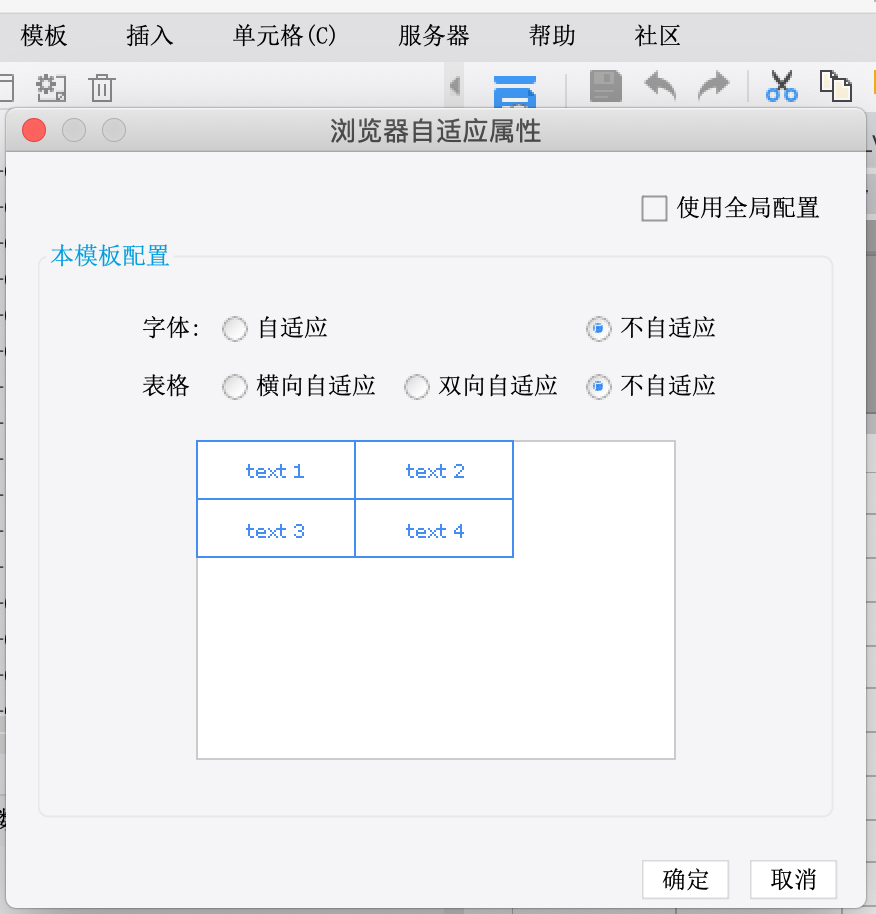Select font 自适应 radio button
The height and width of the screenshot is (914, 876).
(x=235, y=329)
